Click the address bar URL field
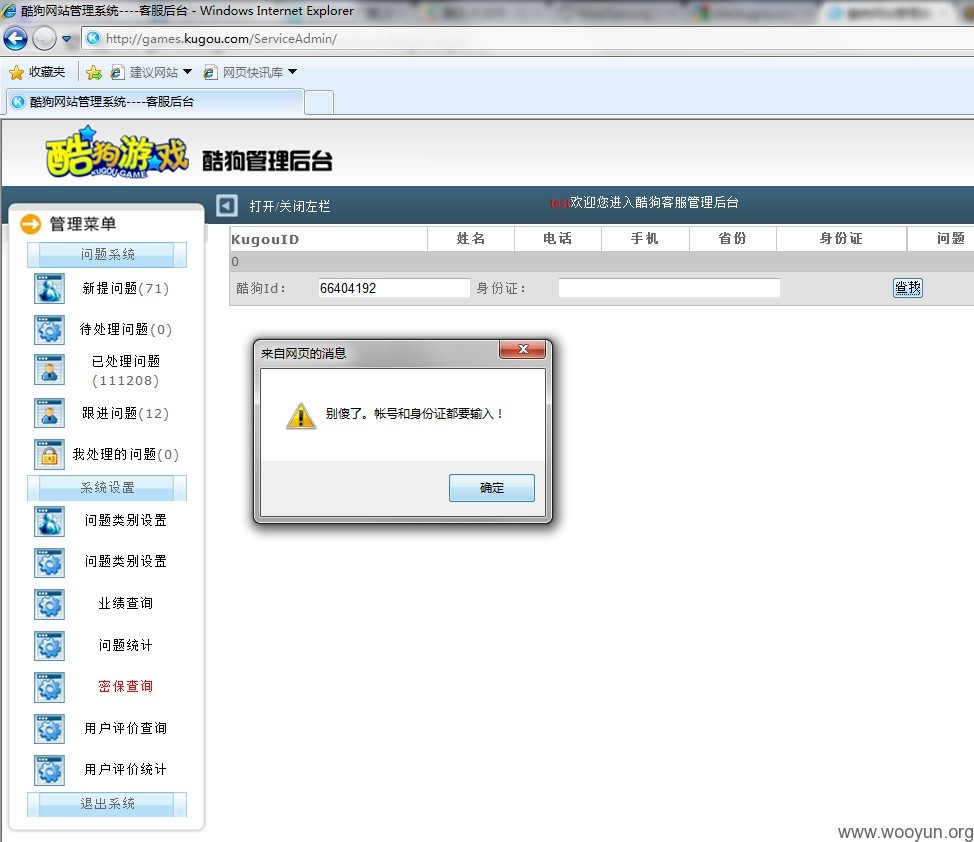This screenshot has width=974, height=842. [x=527, y=39]
